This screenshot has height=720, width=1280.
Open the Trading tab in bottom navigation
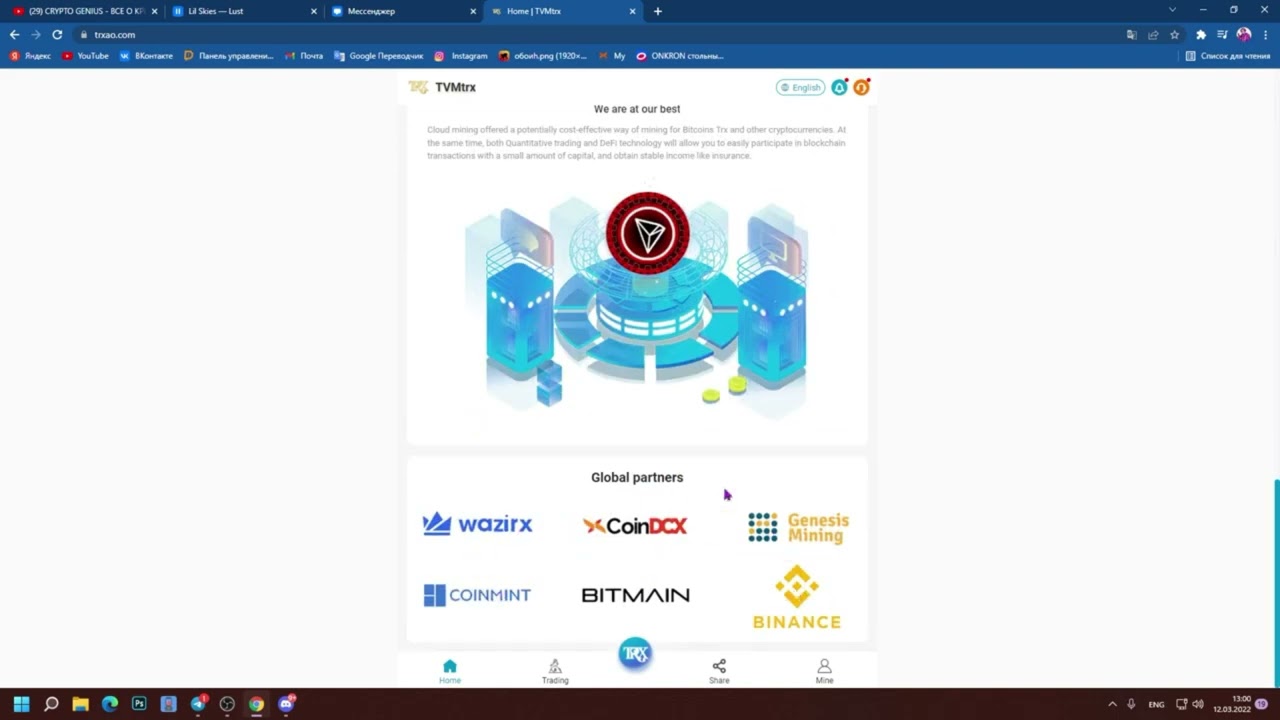point(555,671)
